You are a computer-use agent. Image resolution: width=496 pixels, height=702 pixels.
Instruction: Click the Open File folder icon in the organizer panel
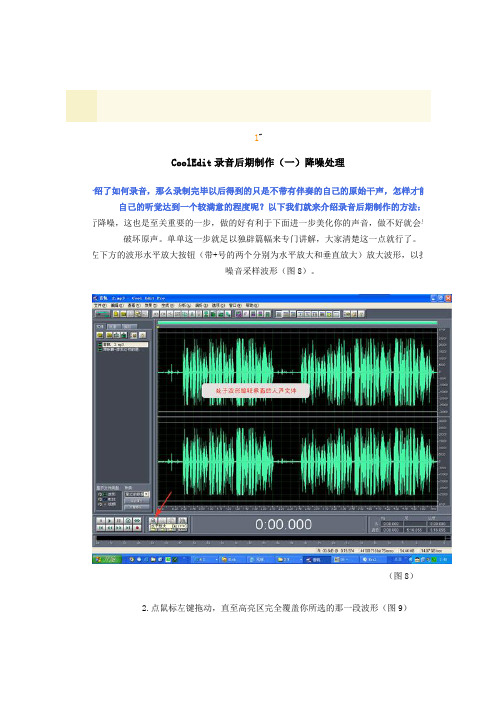pos(100,335)
